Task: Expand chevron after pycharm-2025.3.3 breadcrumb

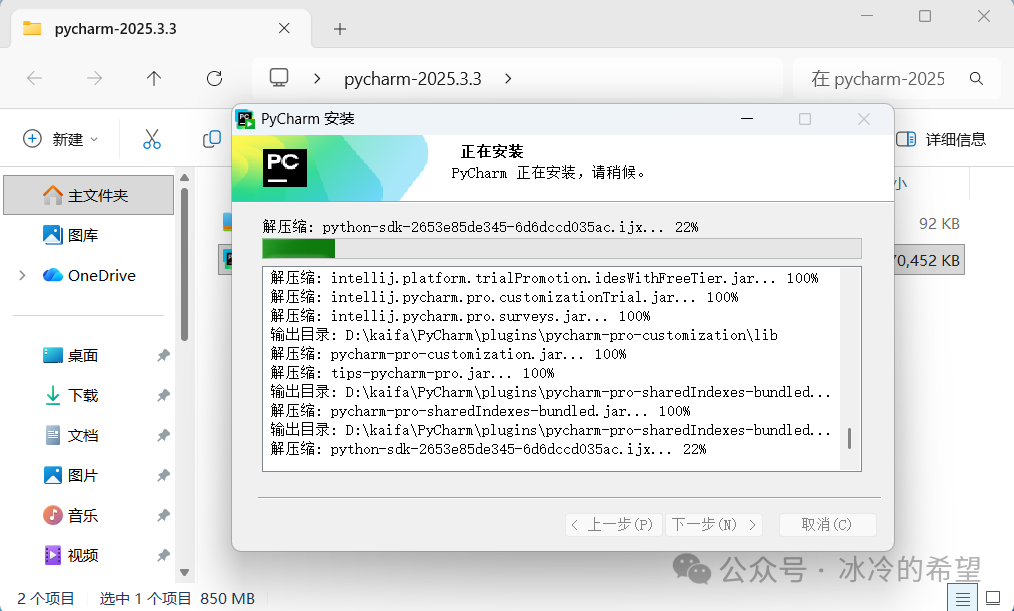Action: click(508, 79)
